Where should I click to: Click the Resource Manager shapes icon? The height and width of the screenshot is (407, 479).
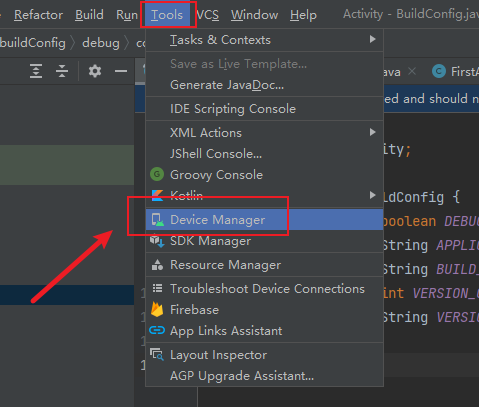click(157, 265)
